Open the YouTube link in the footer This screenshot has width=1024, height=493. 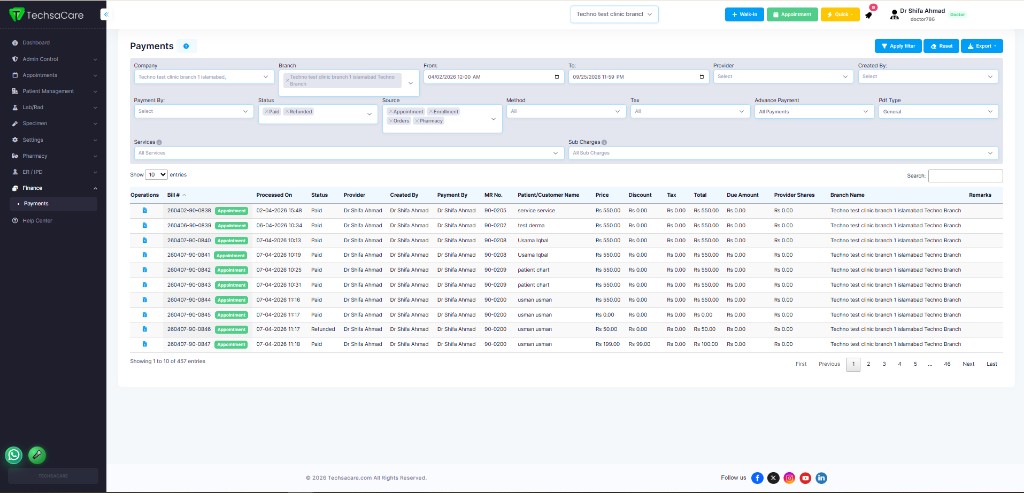805,478
